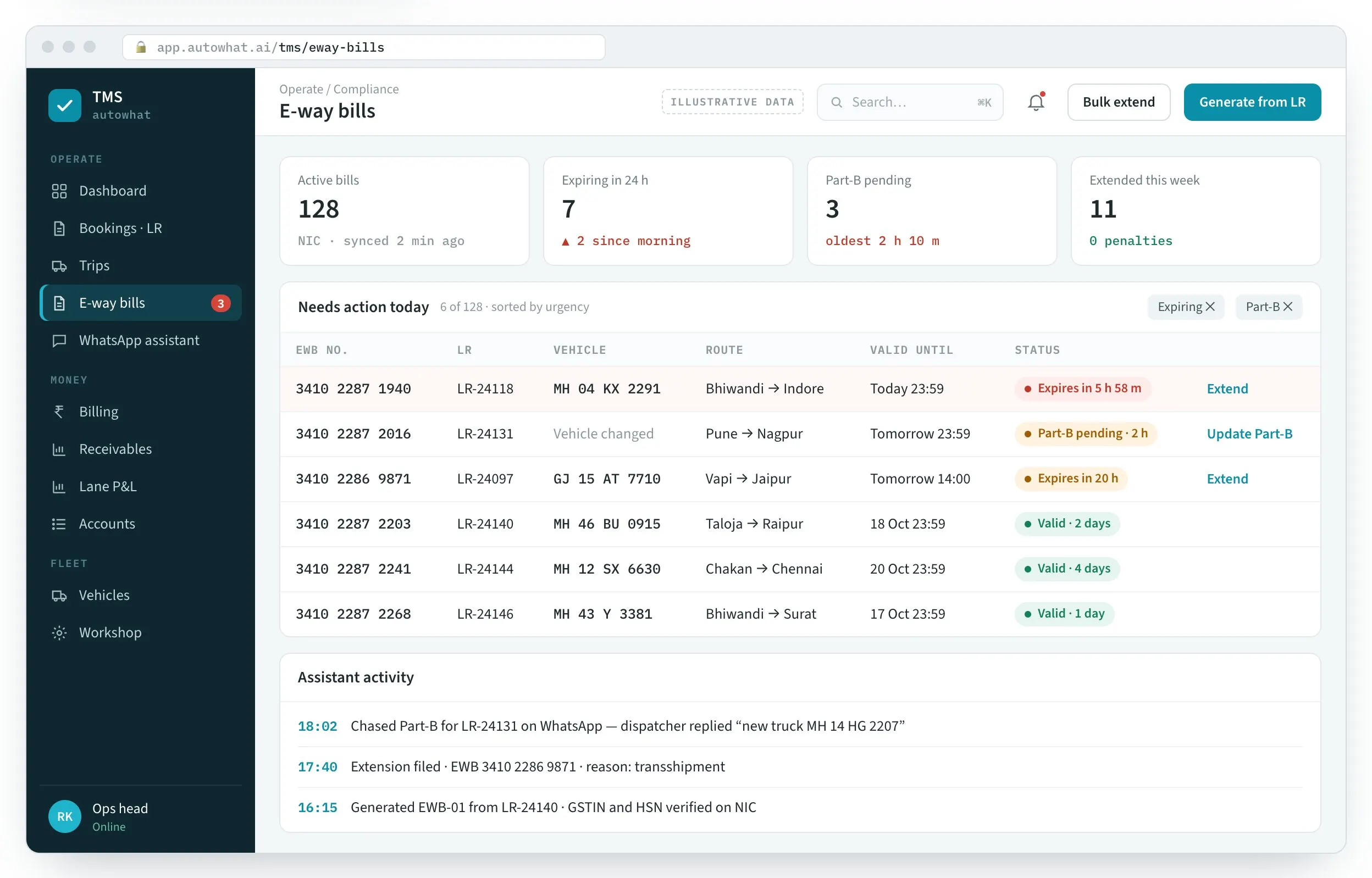Click the Expiring in 24 h card
Screen dimensions: 1372x878
point(668,211)
